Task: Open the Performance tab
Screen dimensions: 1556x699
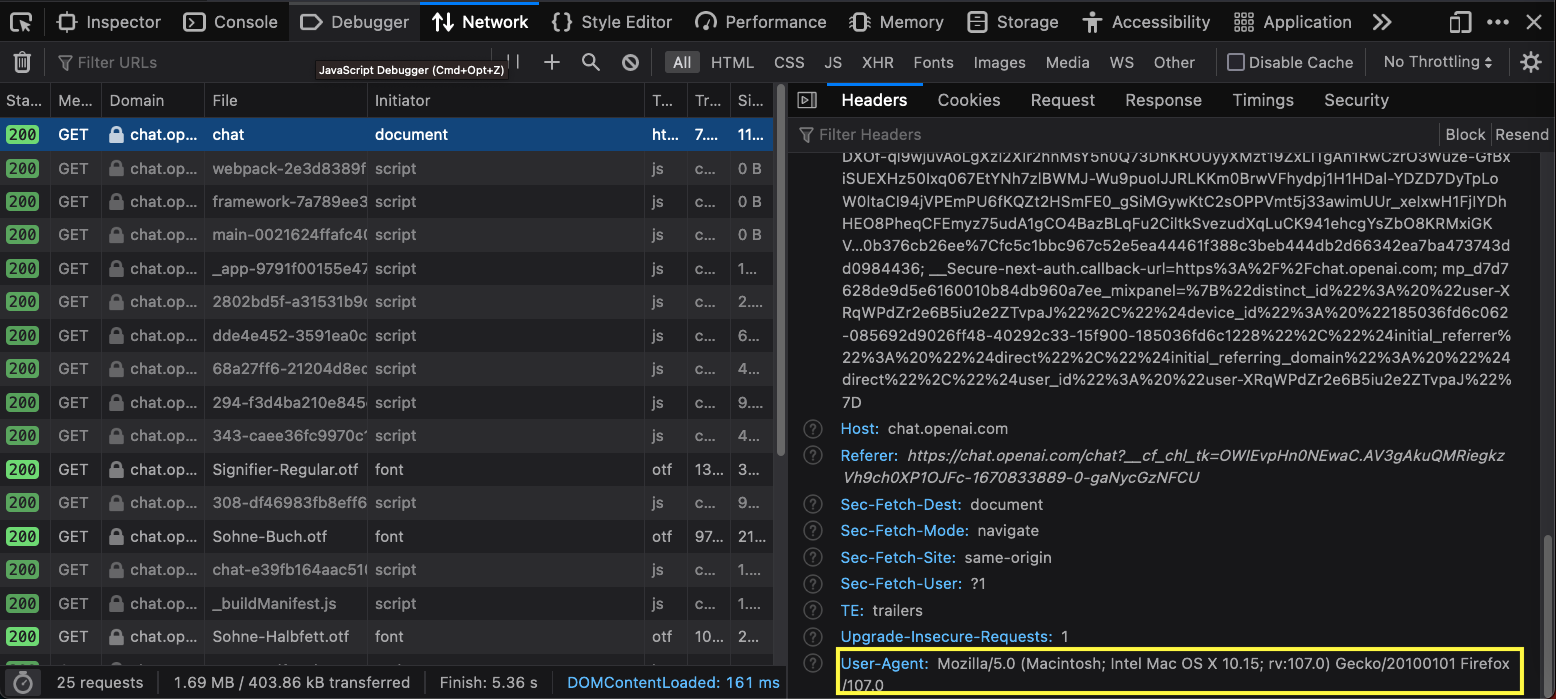Action: coord(761,21)
